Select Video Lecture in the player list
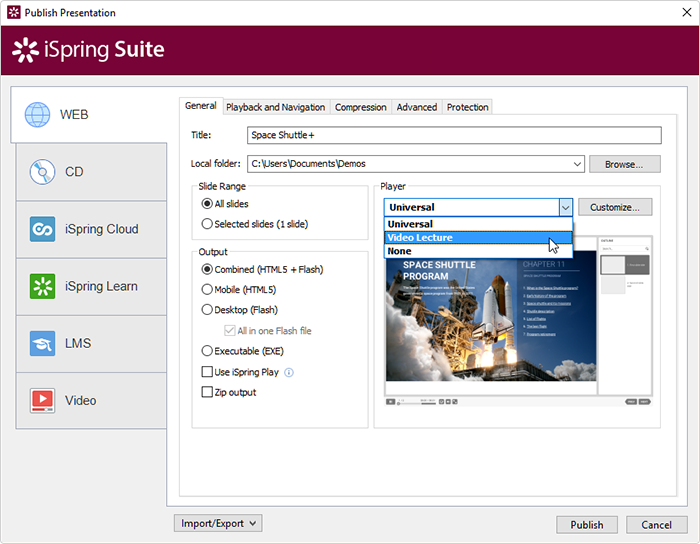This screenshot has height=544, width=700. 478,238
